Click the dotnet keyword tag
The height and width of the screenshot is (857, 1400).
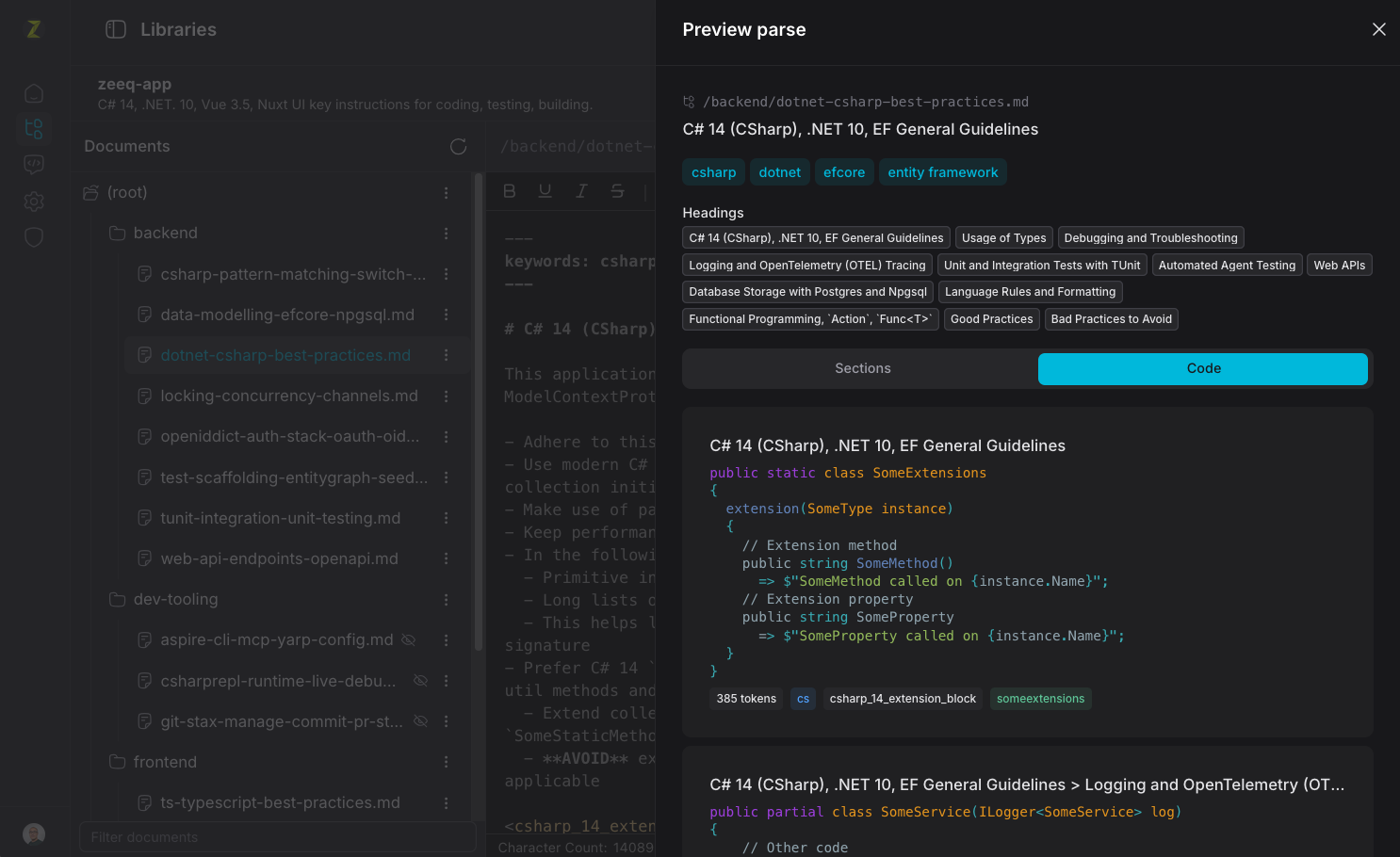pyautogui.click(x=779, y=172)
